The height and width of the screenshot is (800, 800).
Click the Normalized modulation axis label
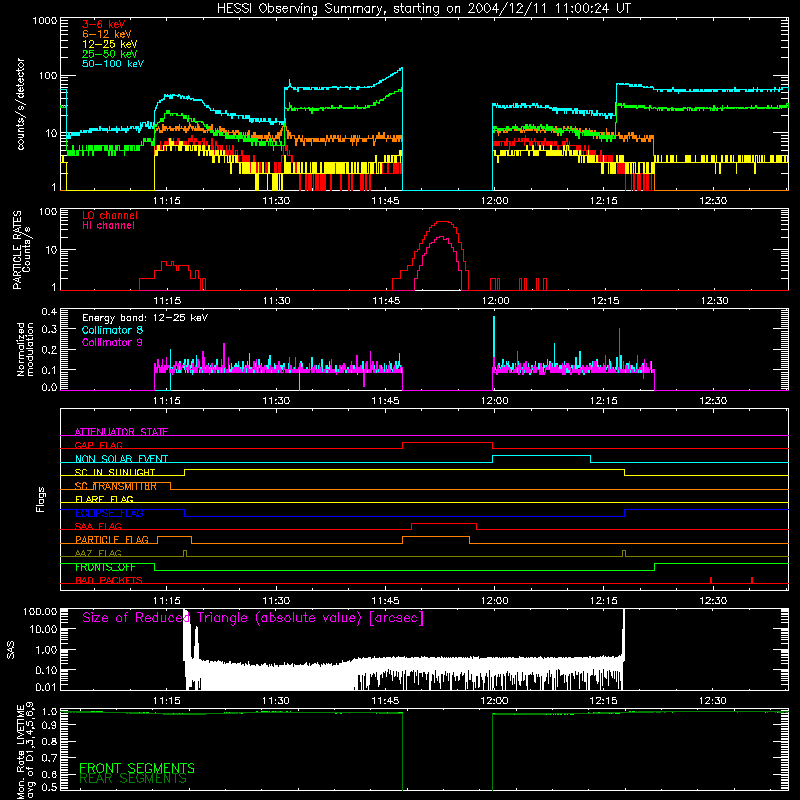25,349
